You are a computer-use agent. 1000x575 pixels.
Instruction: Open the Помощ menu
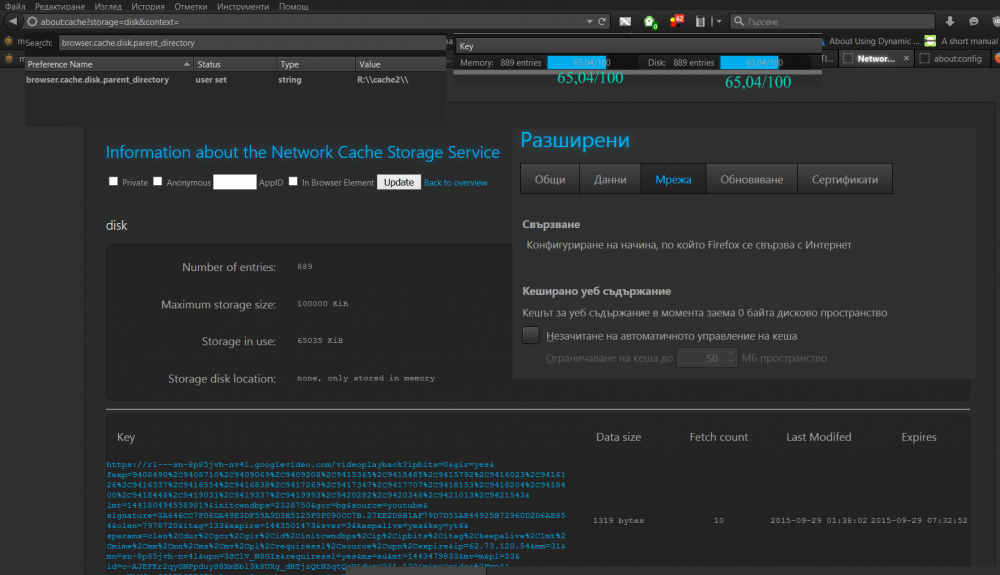point(293,6)
